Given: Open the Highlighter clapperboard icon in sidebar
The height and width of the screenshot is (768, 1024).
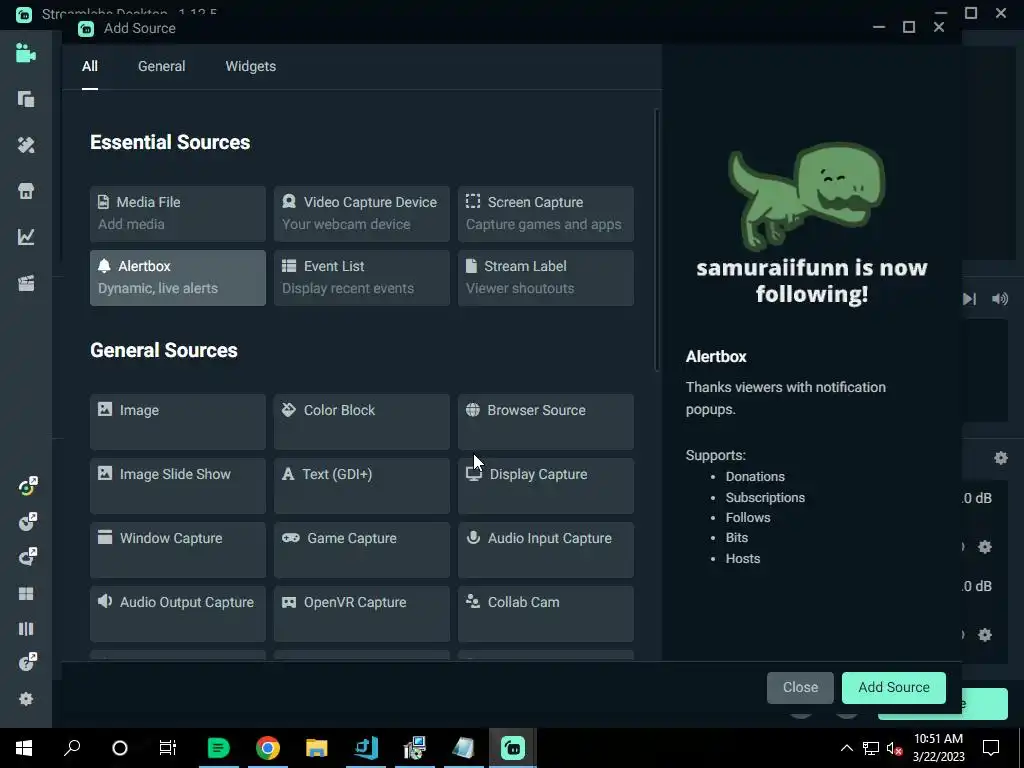Looking at the screenshot, I should [25, 283].
